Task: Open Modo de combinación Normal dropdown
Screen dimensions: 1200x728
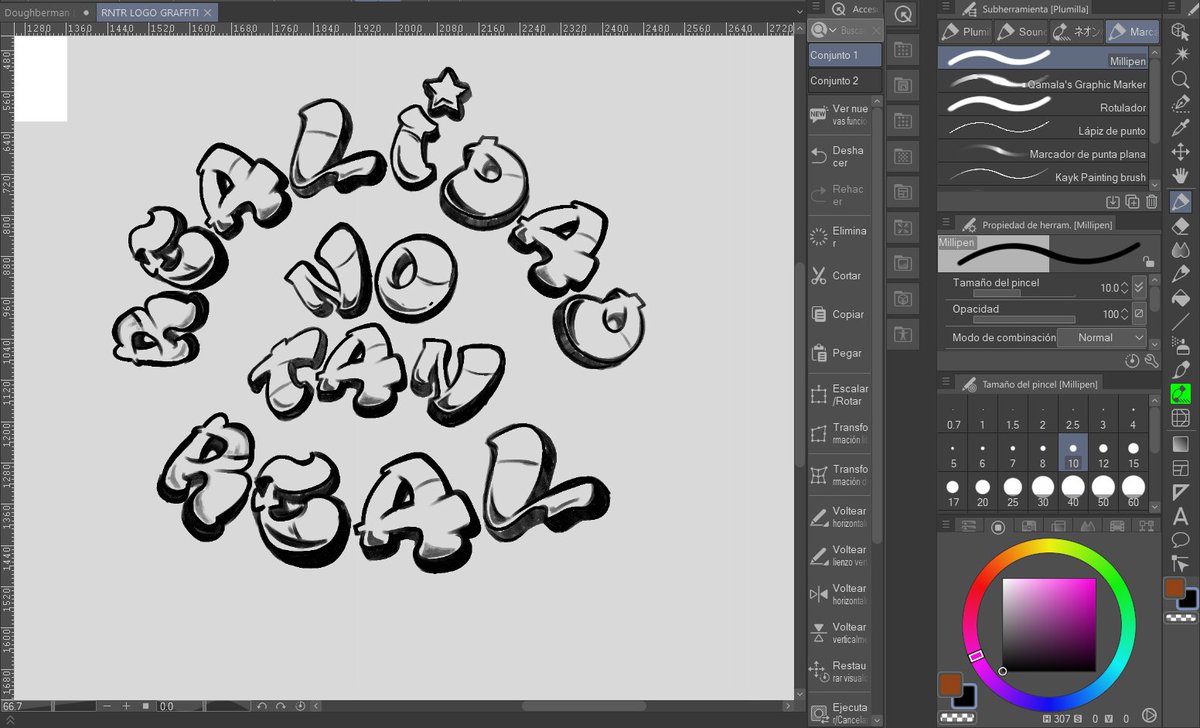Action: pyautogui.click(x=1102, y=337)
